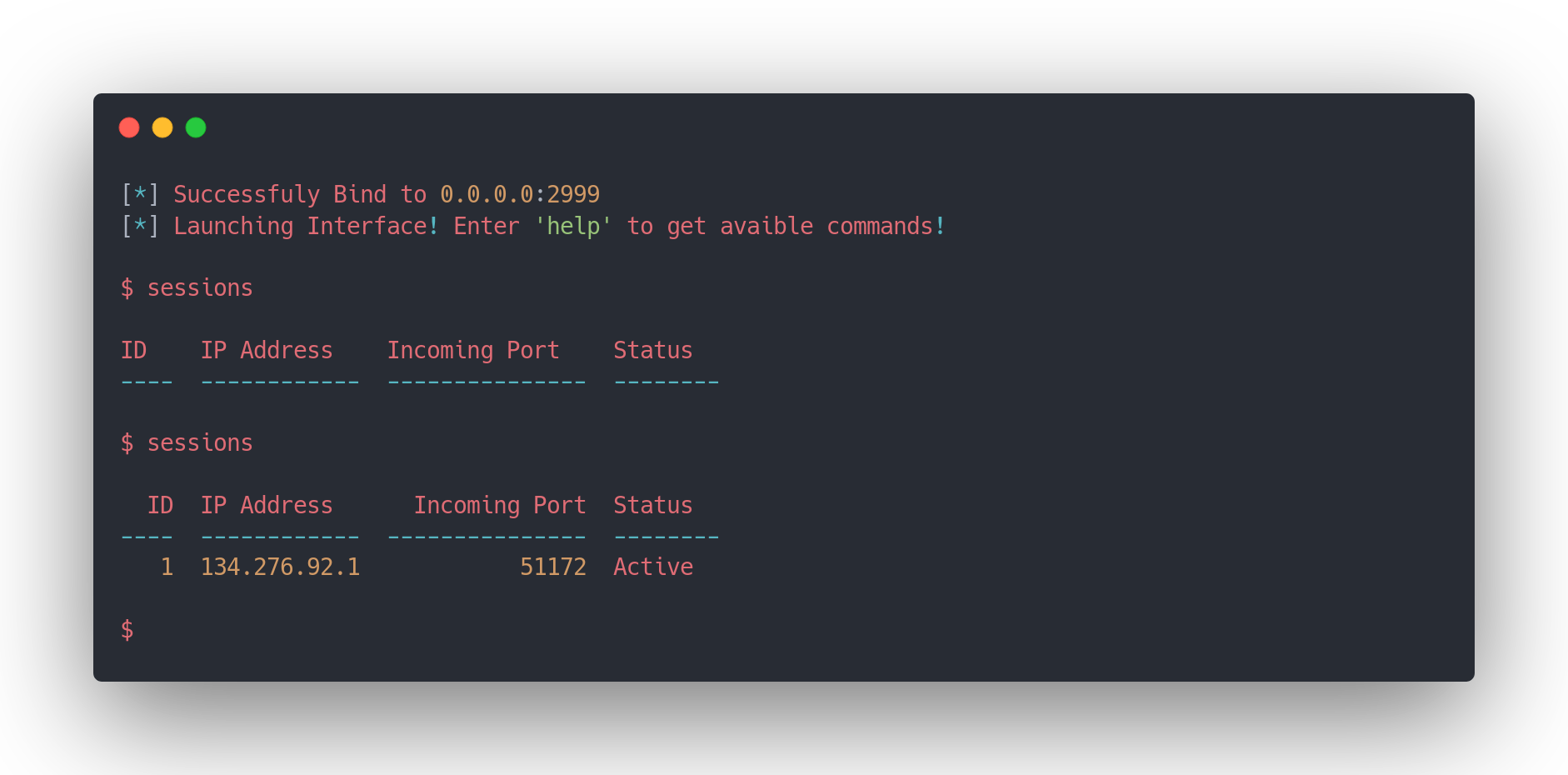Click session ID 1 in the table
Screen dimensions: 1568x775
167,567
